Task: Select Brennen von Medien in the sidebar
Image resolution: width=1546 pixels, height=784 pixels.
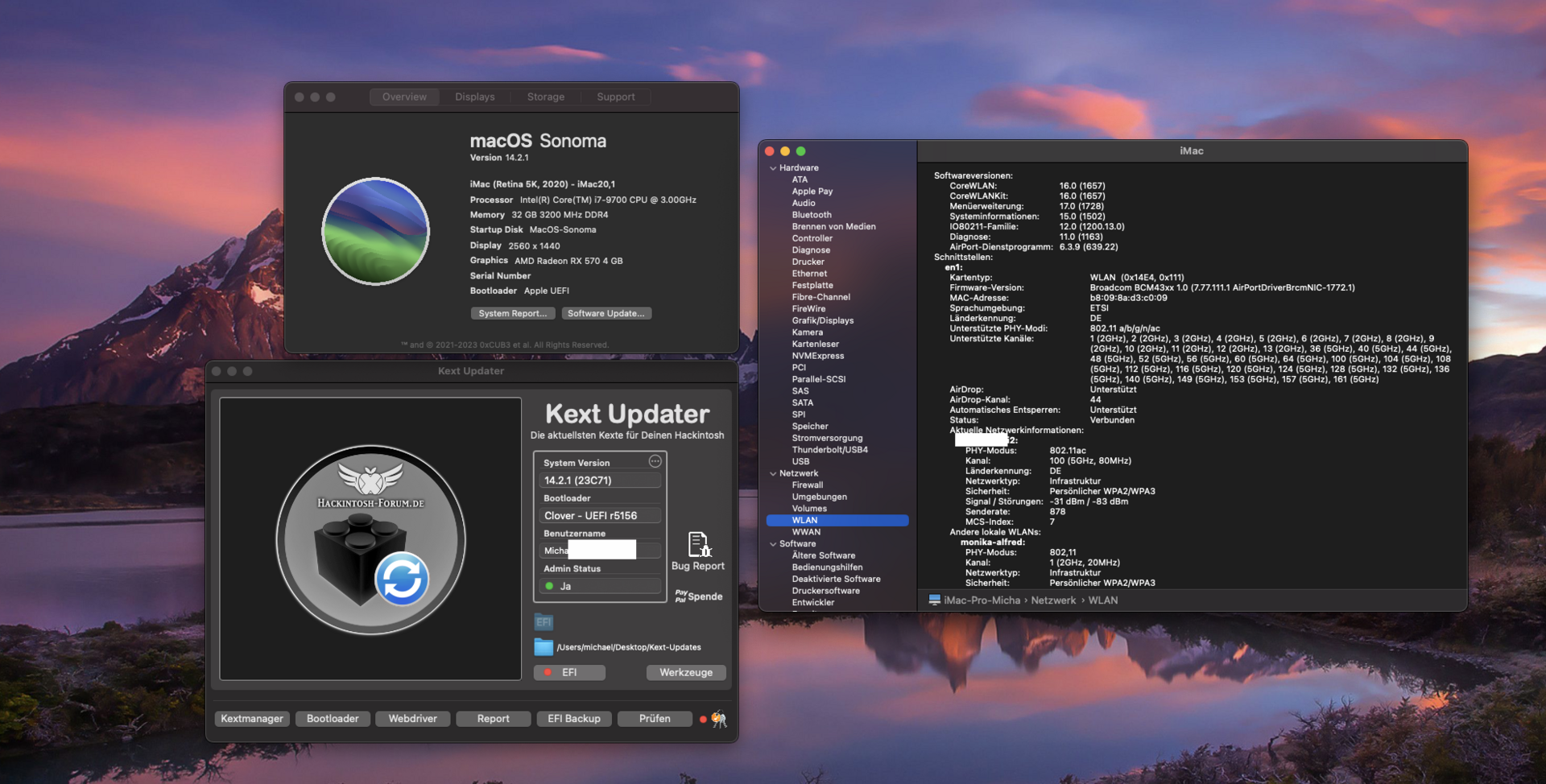Action: 834,227
